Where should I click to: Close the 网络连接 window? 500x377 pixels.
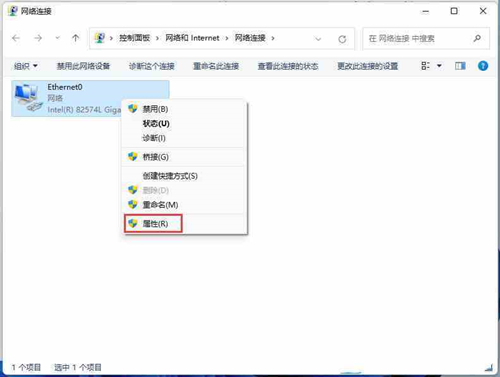click(483, 11)
